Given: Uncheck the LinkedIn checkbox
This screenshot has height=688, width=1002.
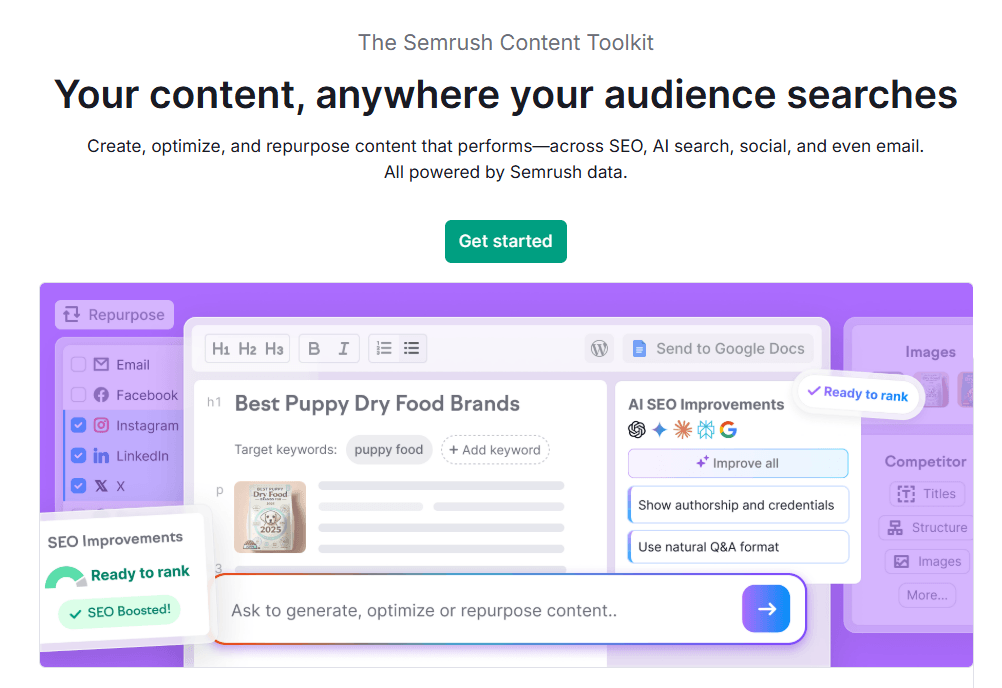Looking at the screenshot, I should point(79,455).
